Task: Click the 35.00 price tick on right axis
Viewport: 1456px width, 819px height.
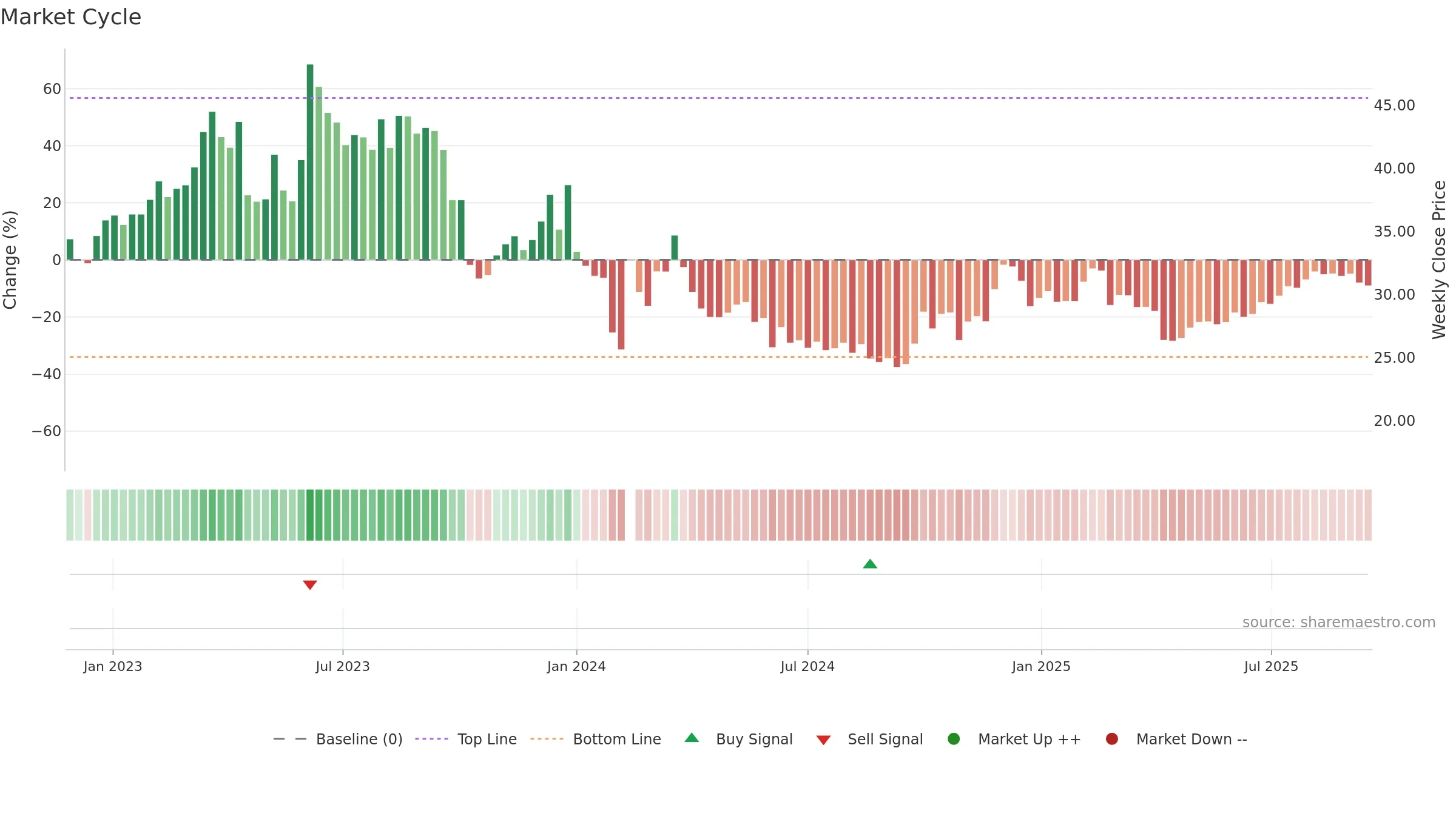Action: pos(1394,231)
